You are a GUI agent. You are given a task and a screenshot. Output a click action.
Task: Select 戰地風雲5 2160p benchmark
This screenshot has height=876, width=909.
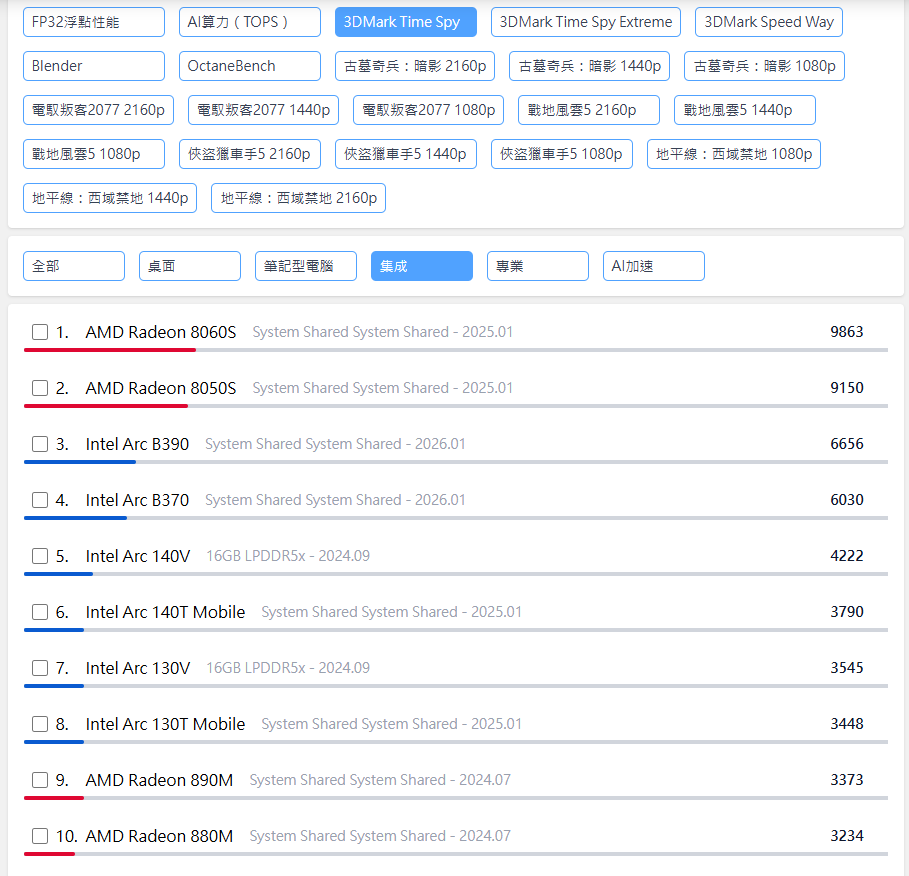(x=589, y=110)
